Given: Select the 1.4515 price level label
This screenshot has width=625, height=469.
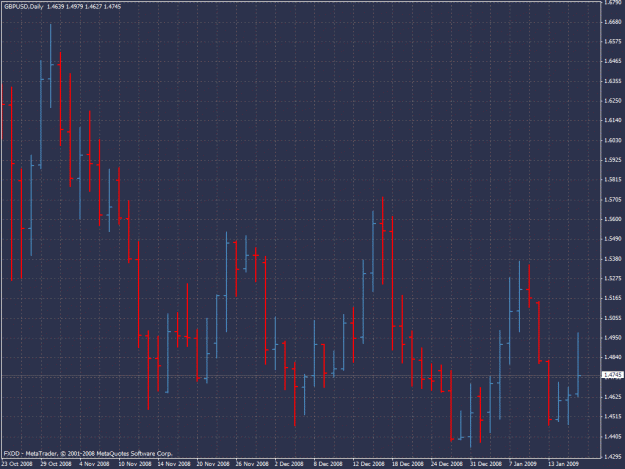Looking at the screenshot, I should (x=613, y=417).
